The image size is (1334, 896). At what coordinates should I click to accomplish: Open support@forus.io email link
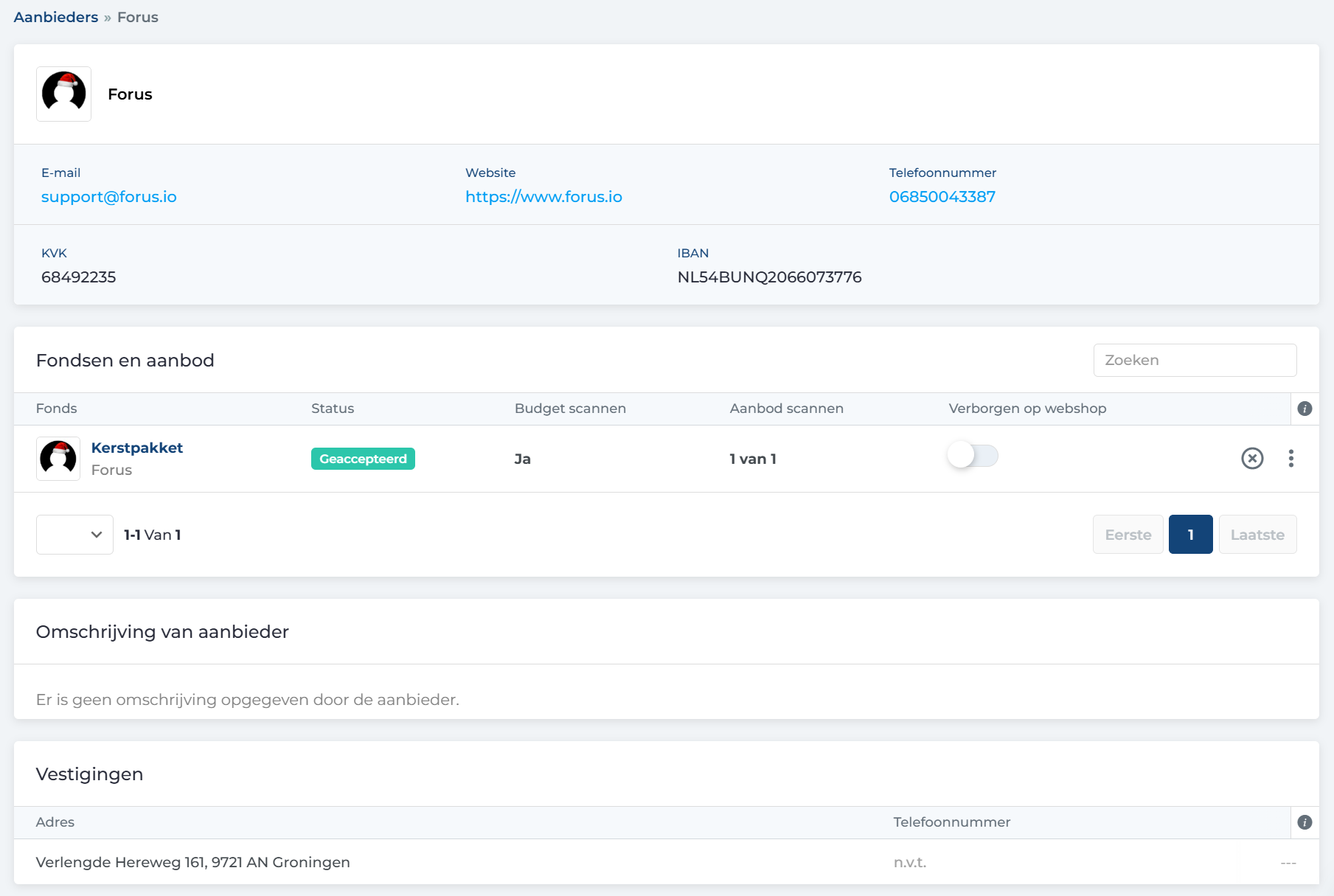(109, 197)
